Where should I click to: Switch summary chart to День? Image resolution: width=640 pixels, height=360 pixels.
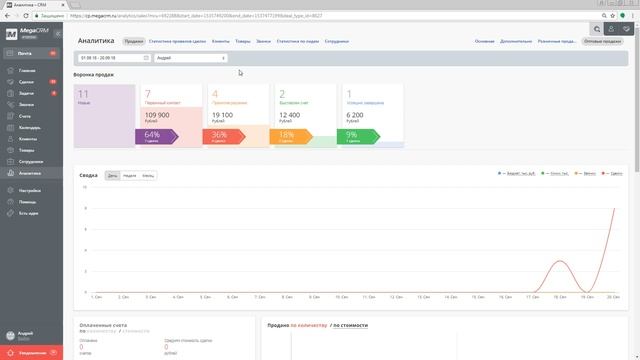pos(113,176)
